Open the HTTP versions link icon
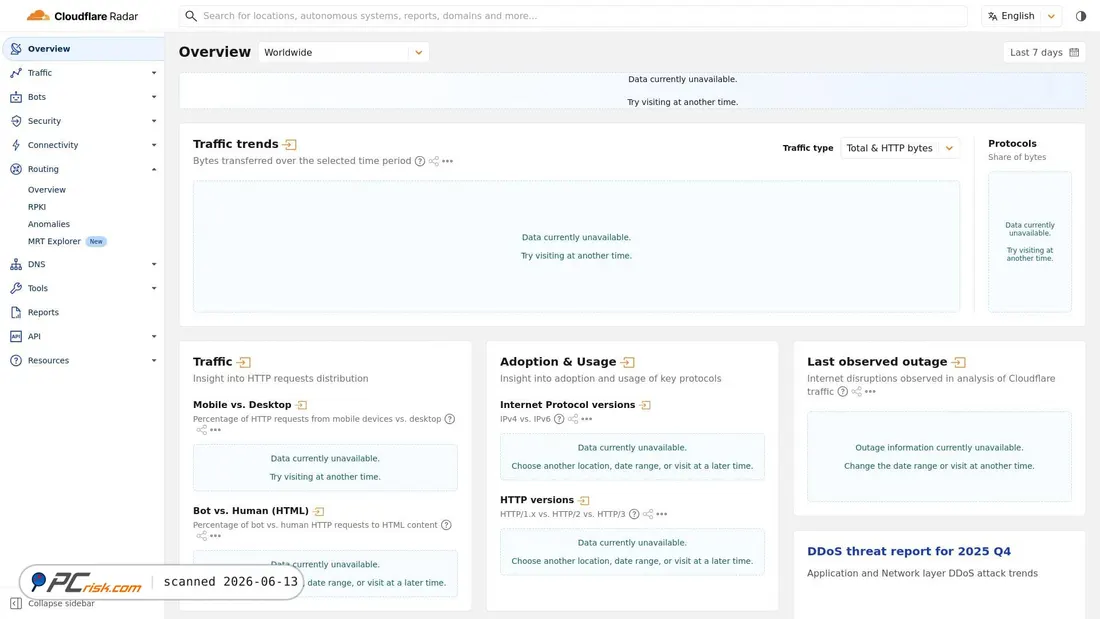 click(584, 500)
